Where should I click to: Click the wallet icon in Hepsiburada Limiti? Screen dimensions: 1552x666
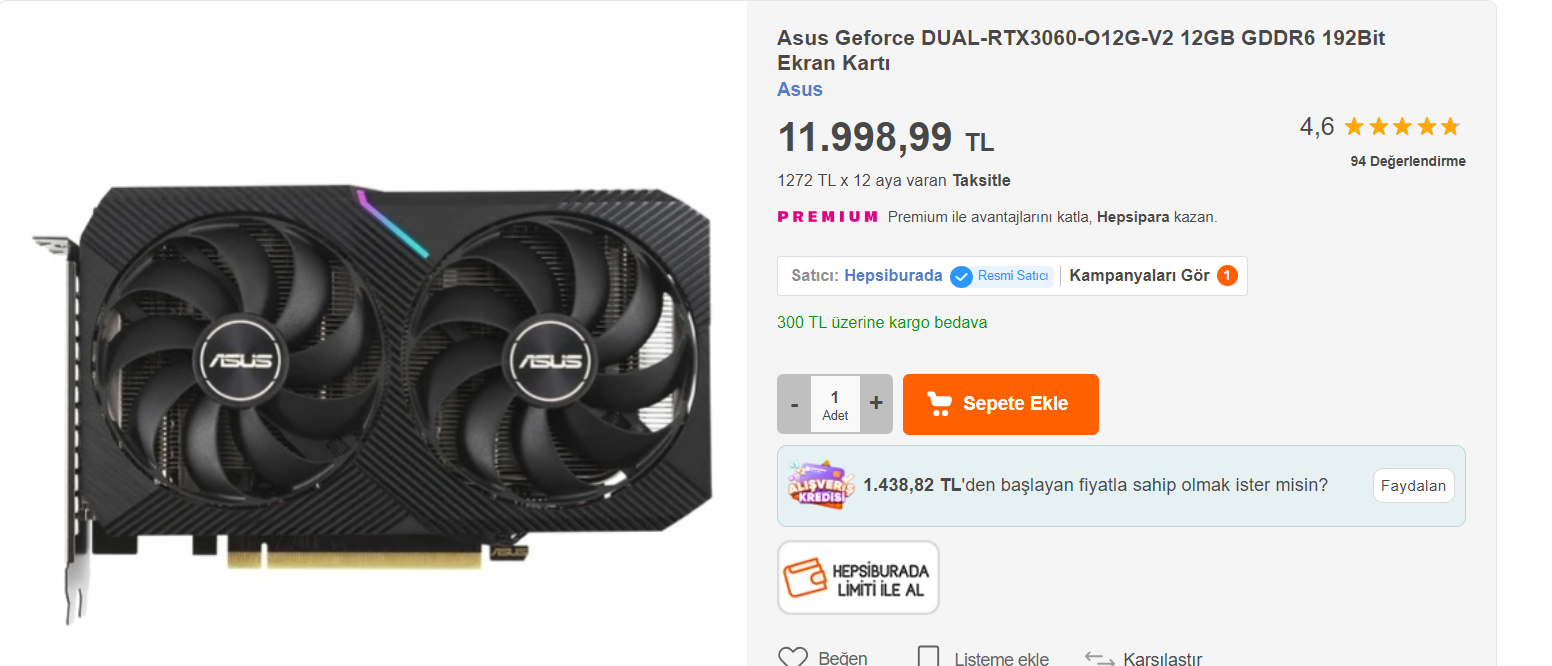click(x=804, y=579)
